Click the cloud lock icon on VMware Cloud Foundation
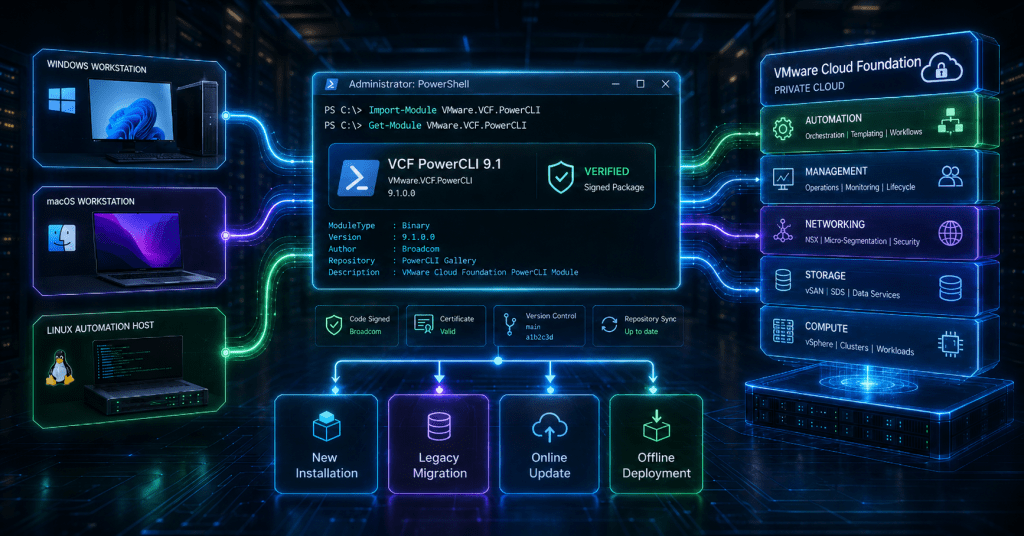 [942, 67]
